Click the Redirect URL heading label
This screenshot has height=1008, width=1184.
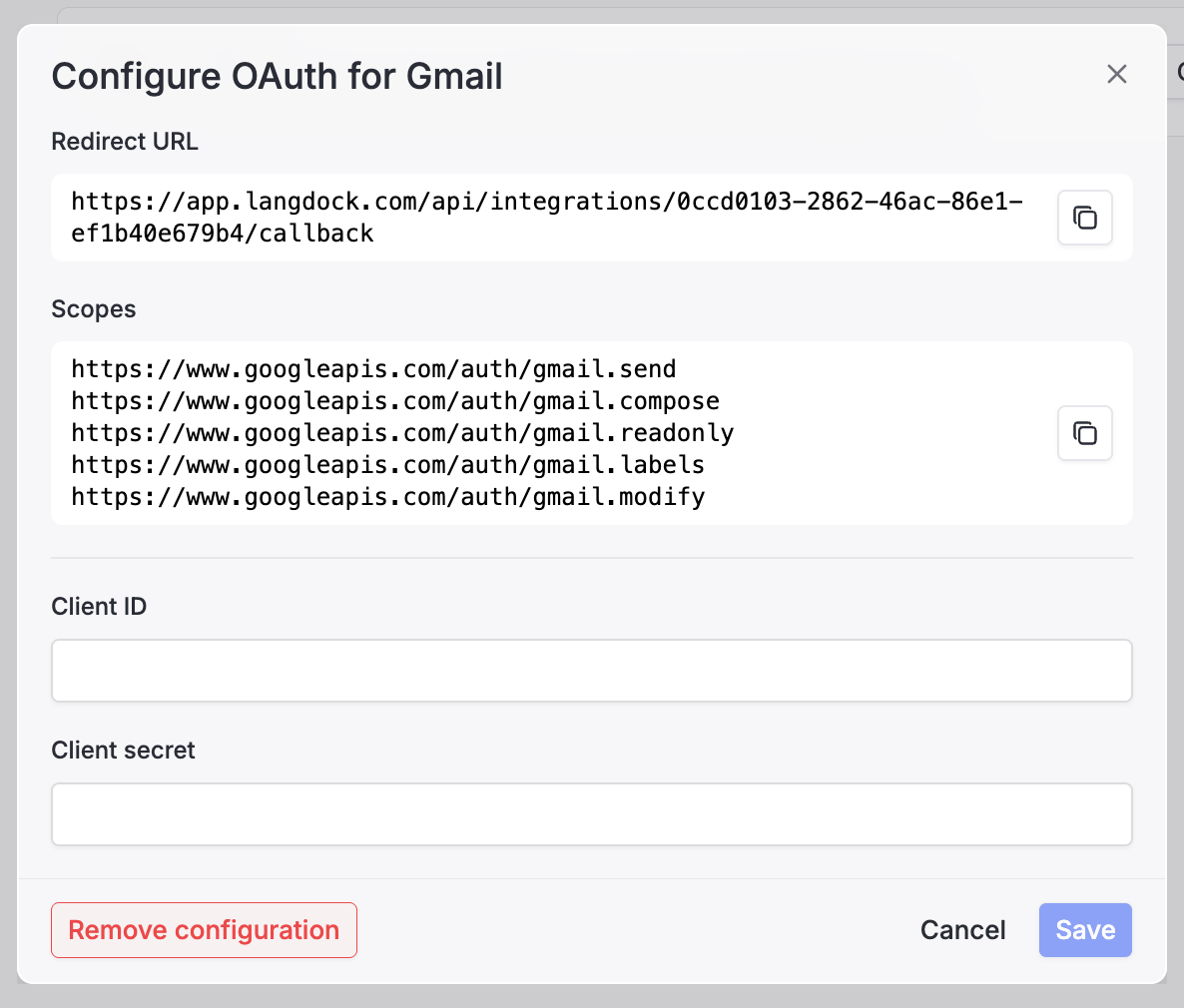point(125,141)
